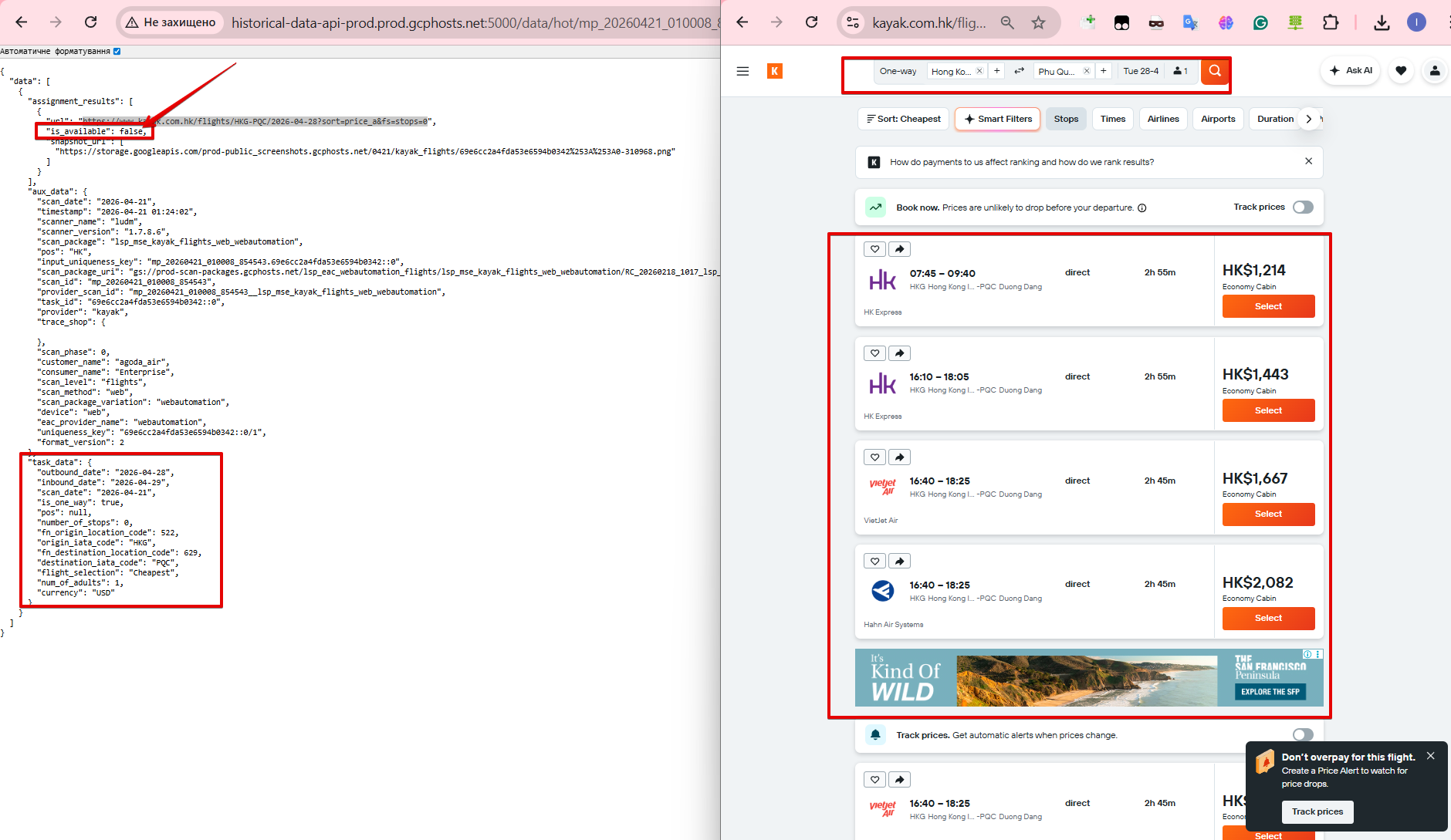1451x840 pixels.
Task: Open the Tue 28-4 date picker
Action: (x=1141, y=71)
